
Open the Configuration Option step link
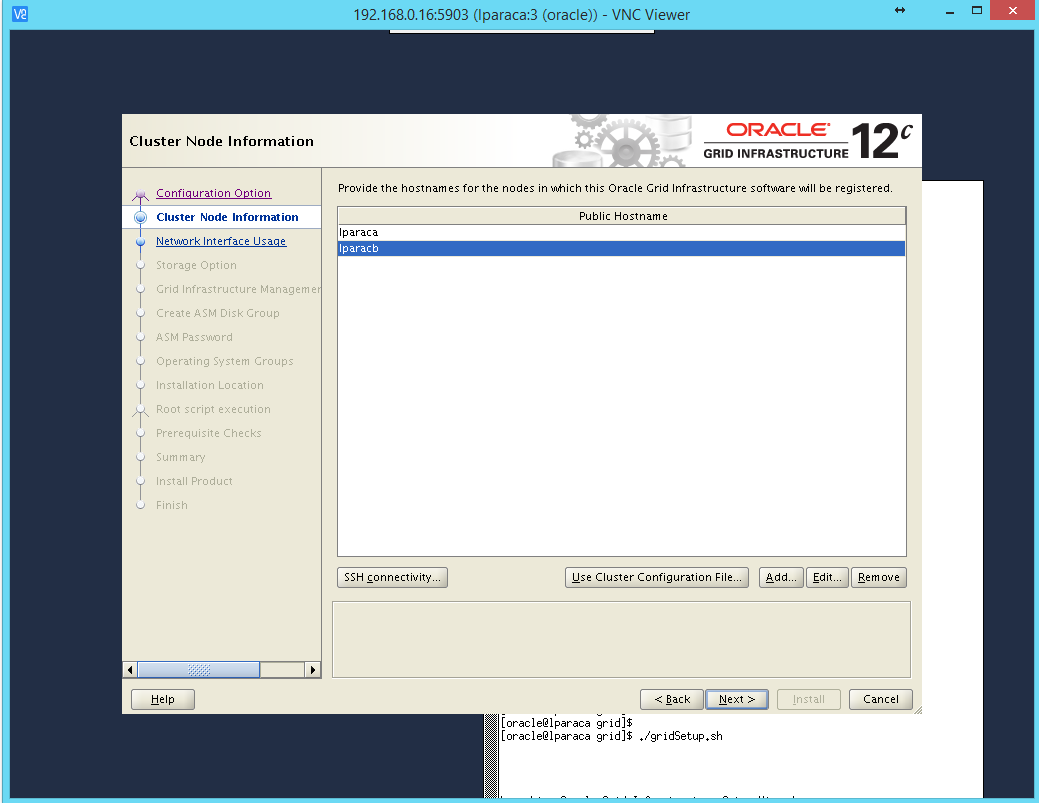tap(213, 193)
